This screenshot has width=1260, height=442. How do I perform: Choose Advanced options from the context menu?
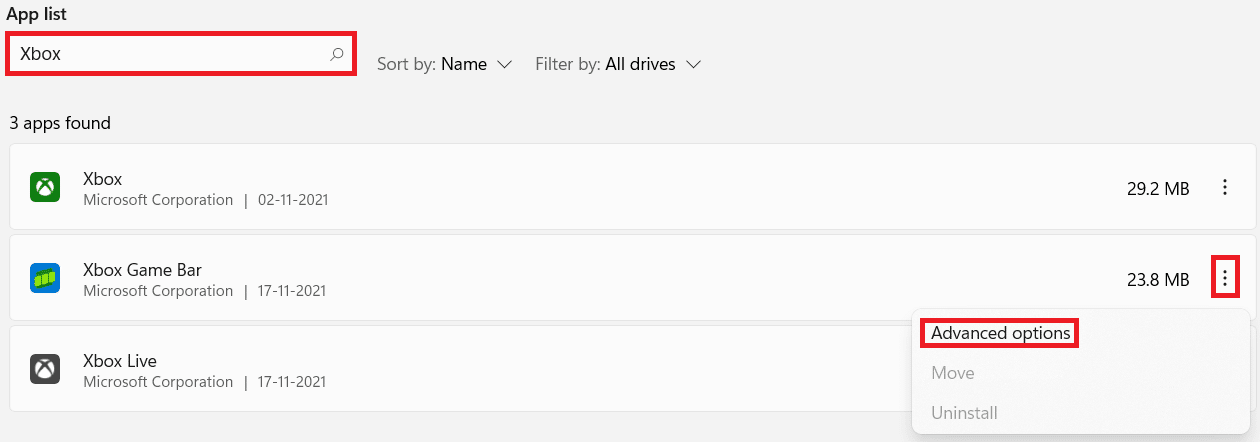[1000, 333]
